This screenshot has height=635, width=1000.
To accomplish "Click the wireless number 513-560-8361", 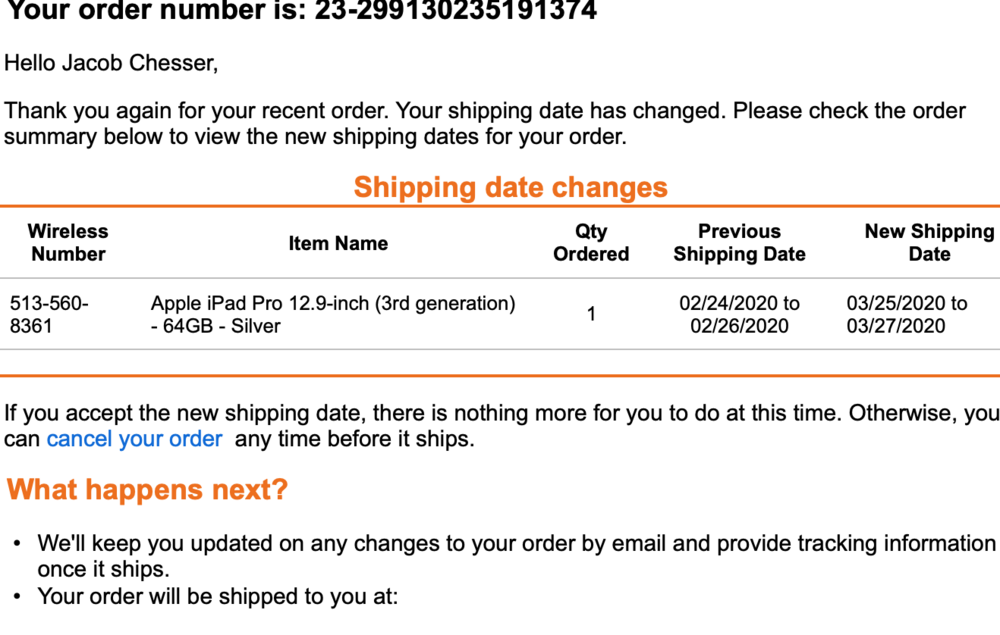I will [49, 314].
